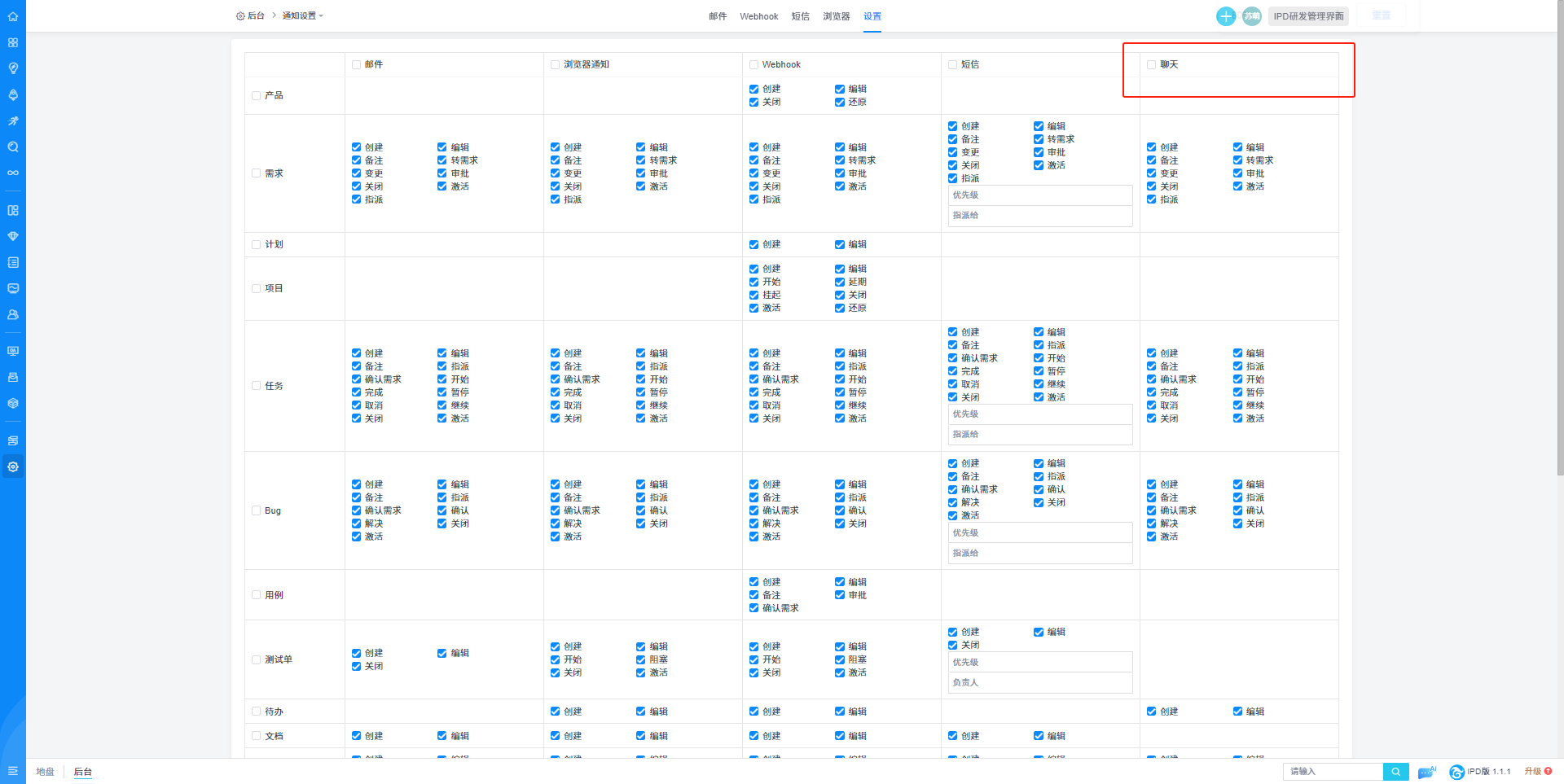Viewport: 1564px width, 784px height.
Task: Click the 升级 upgrade link
Action: pos(1538,772)
